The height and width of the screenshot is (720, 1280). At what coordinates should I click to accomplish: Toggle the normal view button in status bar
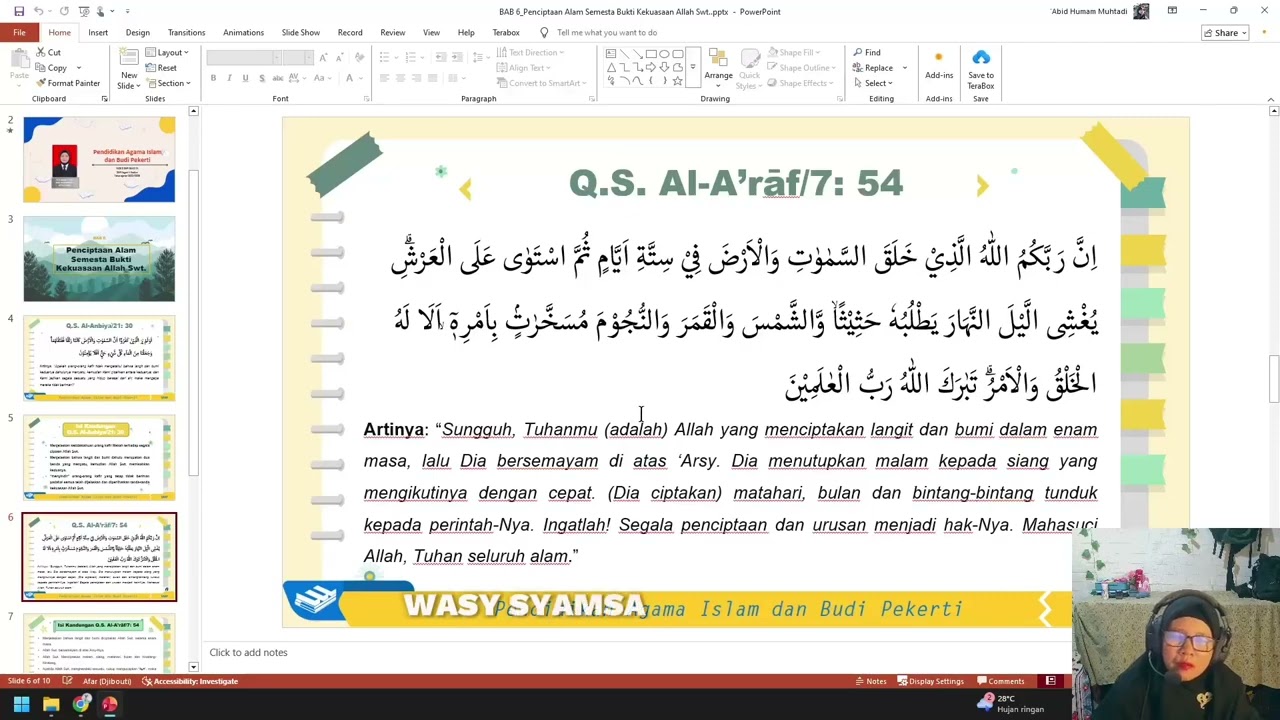pos(1051,681)
